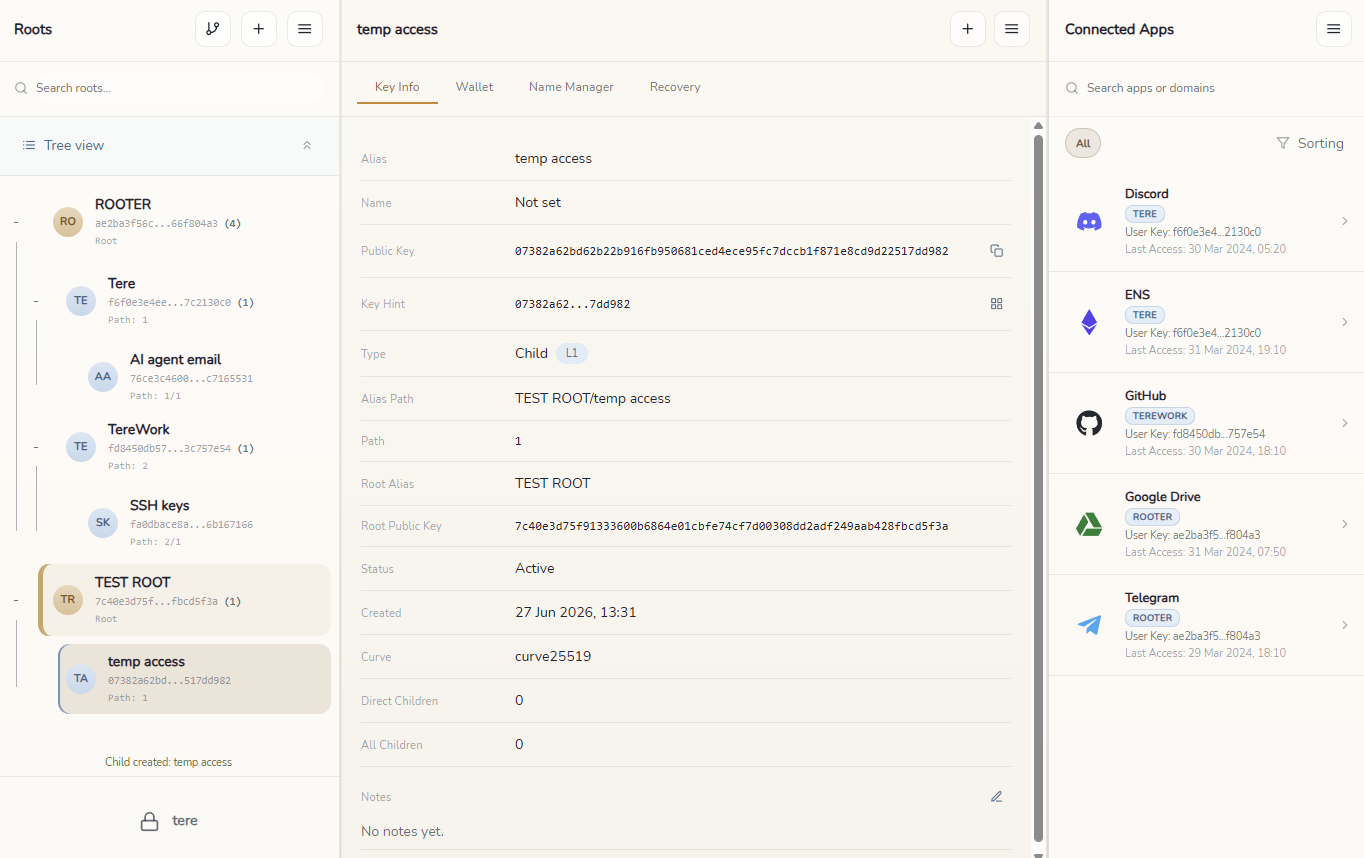The height and width of the screenshot is (858, 1364).
Task: Click the Key Info vertical scrollbar
Action: coord(1038,487)
